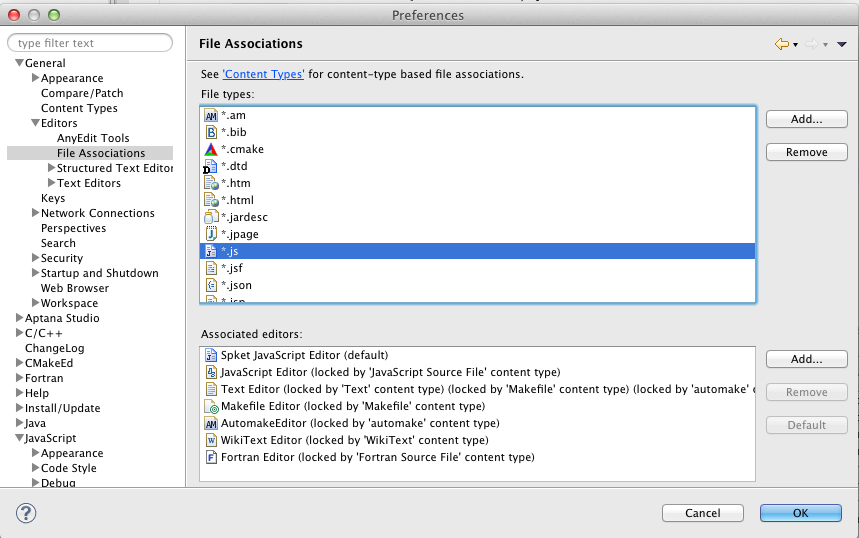The image size is (859, 538).
Task: Select Spket JavaScript Editor (default) row
Action: coord(478,355)
